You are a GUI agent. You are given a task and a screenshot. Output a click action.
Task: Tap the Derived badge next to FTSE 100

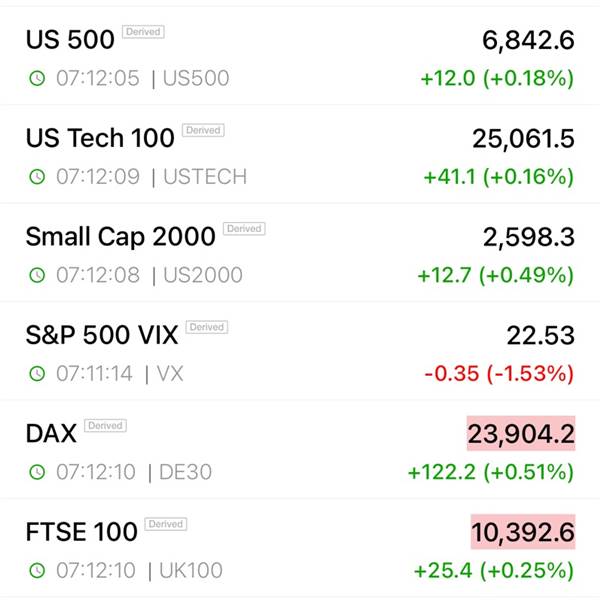[166, 524]
